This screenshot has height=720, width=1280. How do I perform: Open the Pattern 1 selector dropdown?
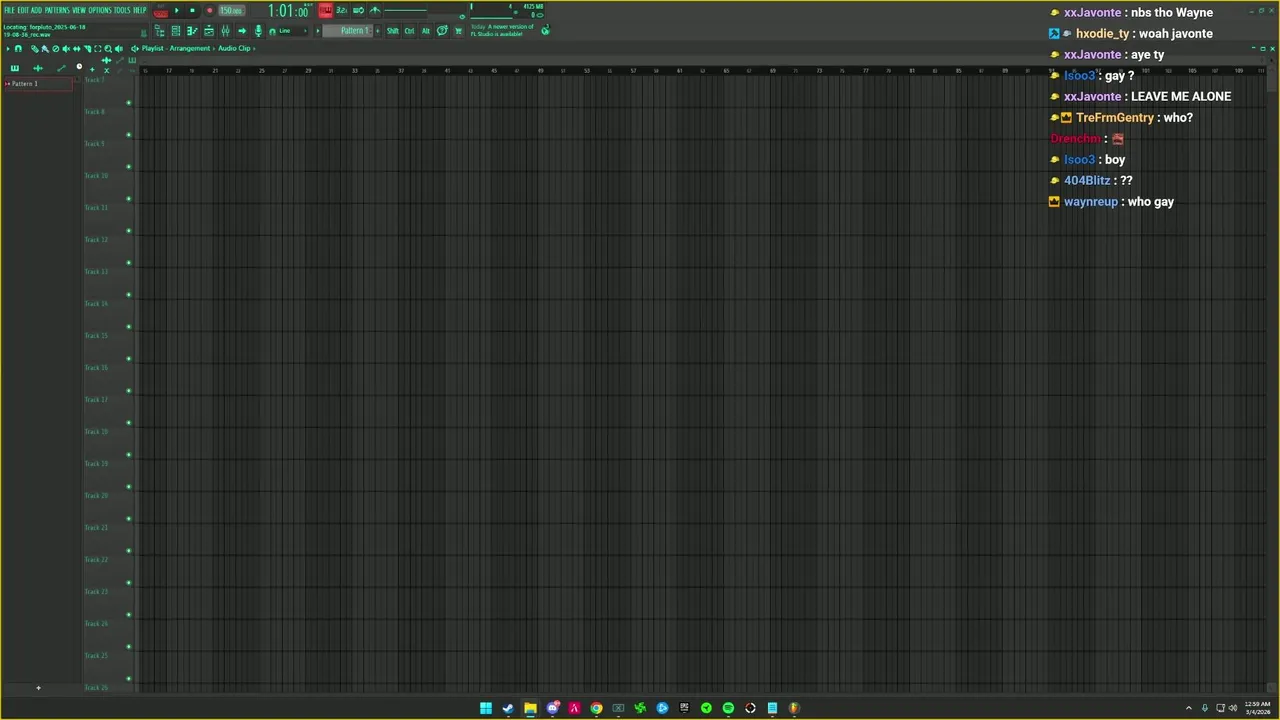pos(352,31)
